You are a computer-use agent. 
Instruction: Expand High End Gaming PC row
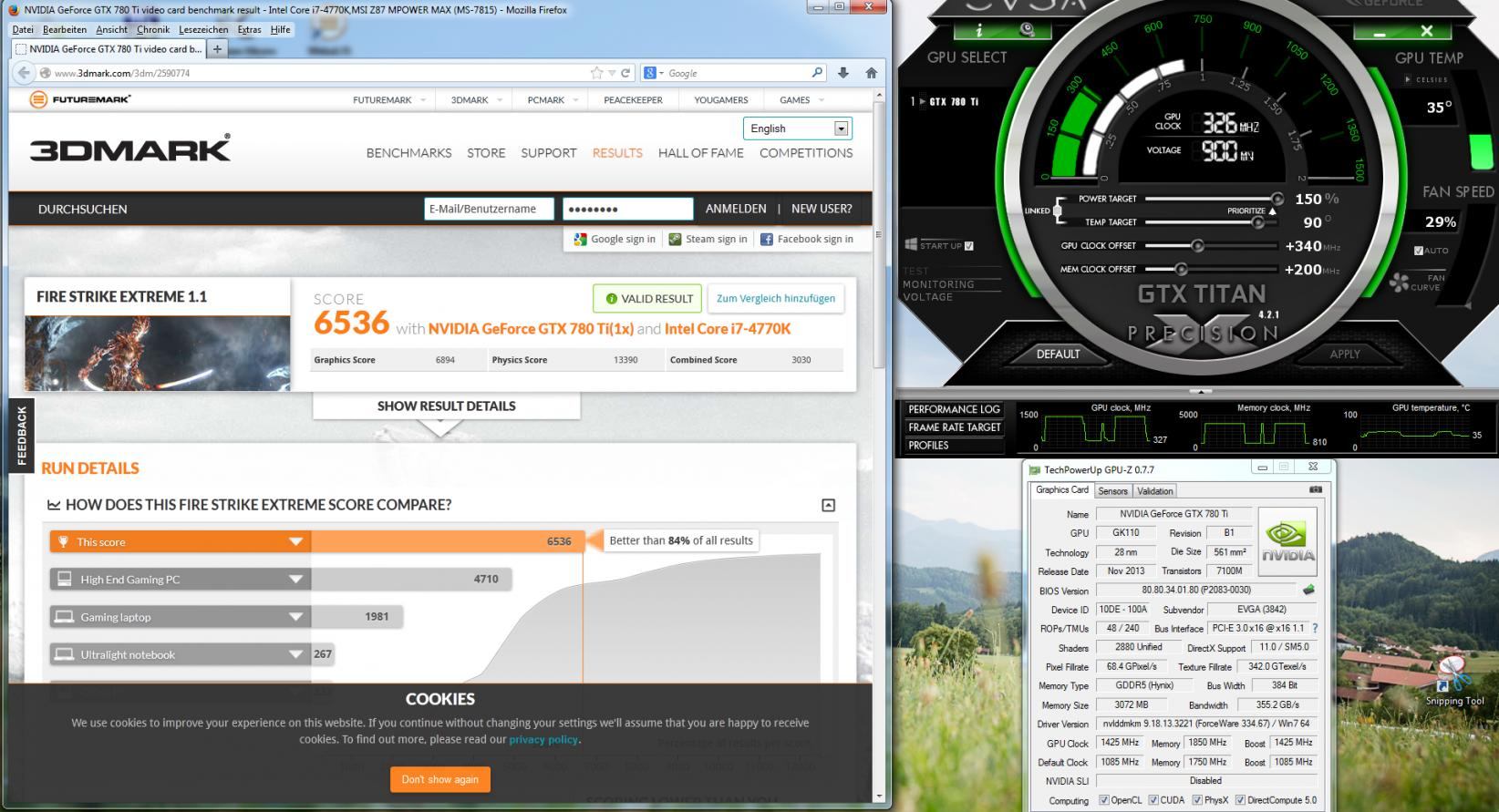point(295,579)
